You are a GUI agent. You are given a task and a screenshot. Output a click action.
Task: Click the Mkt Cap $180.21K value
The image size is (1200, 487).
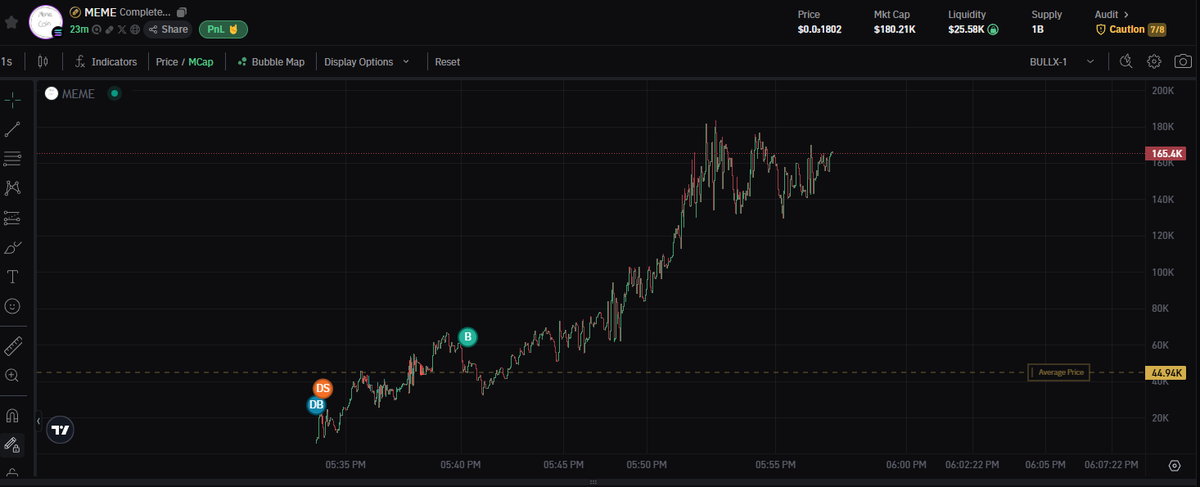tap(894, 30)
